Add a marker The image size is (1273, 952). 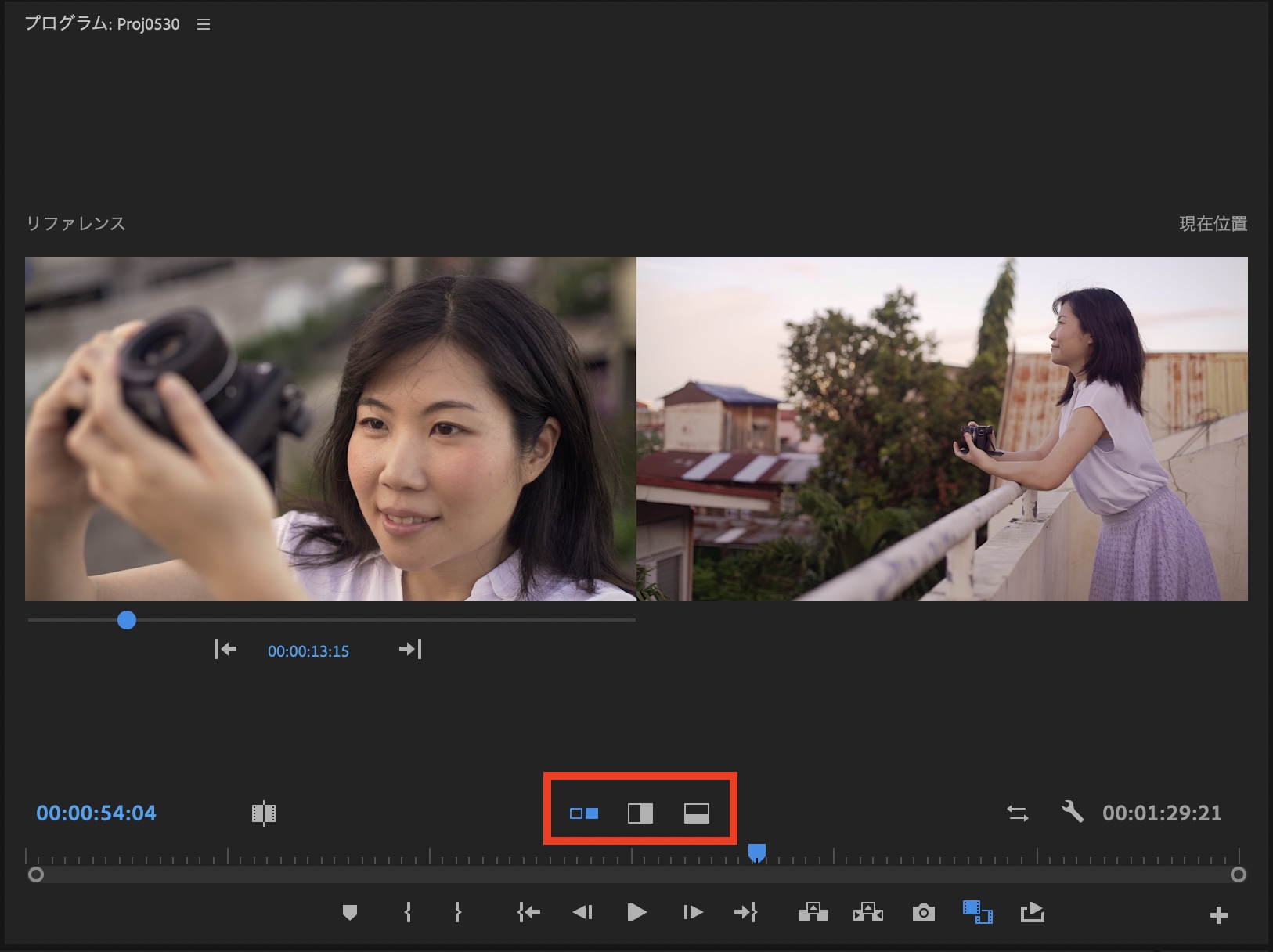click(x=350, y=912)
